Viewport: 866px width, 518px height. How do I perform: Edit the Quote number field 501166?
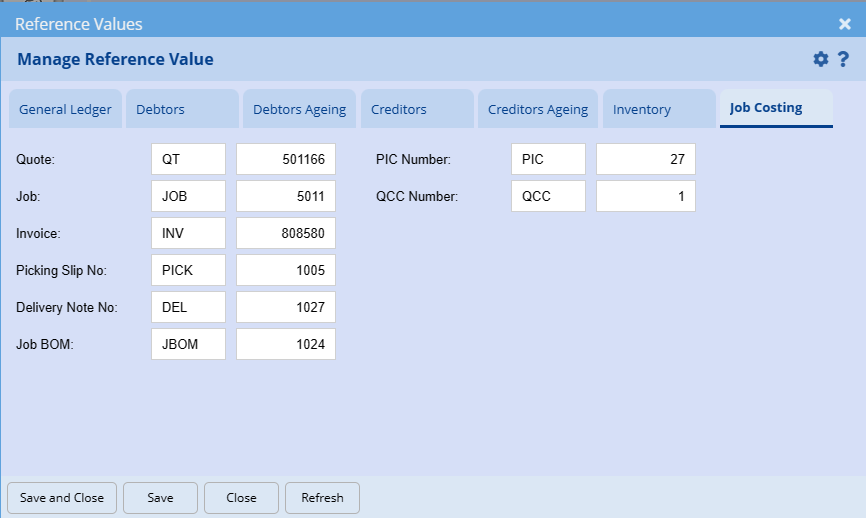point(286,159)
